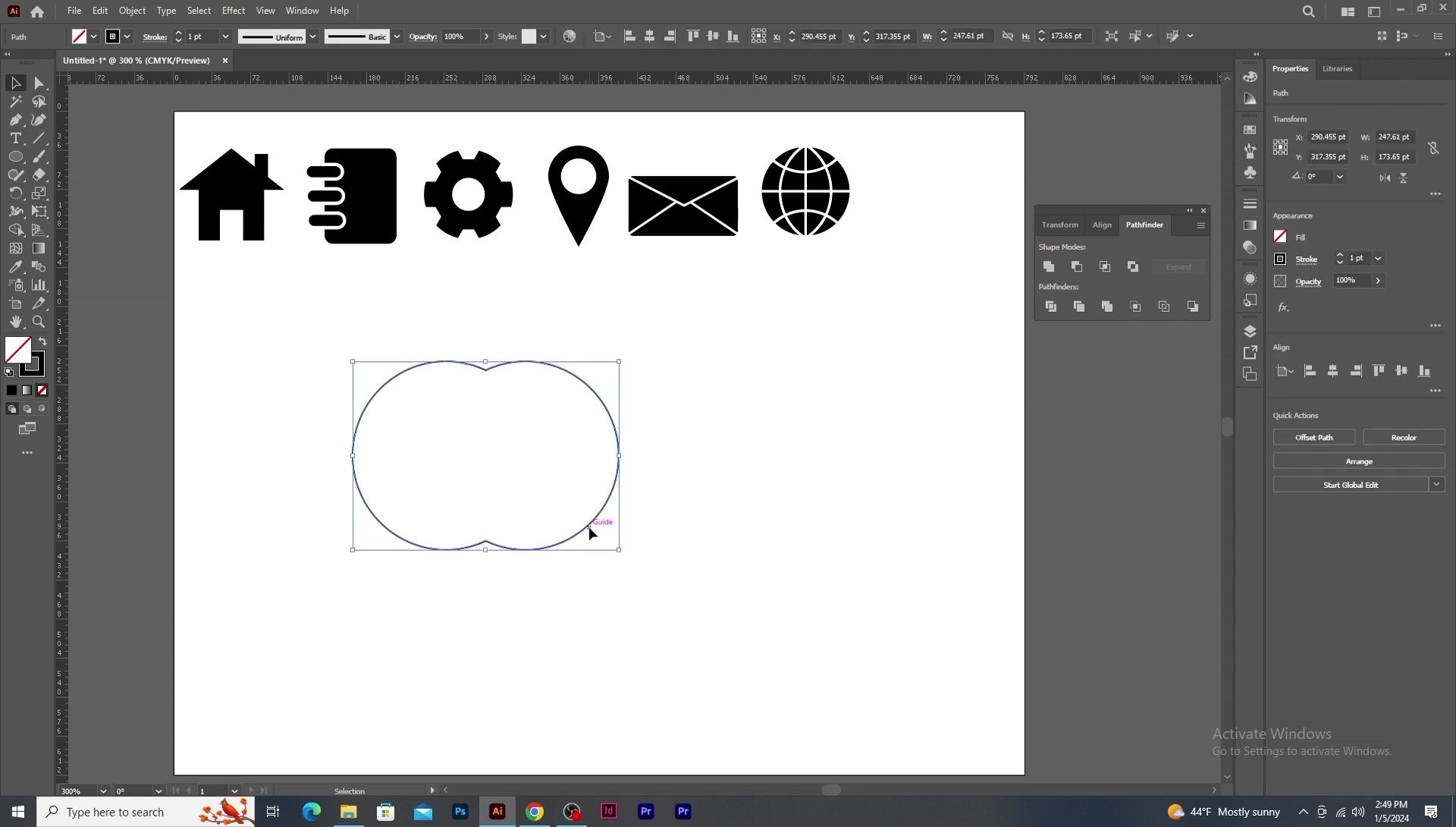Image resolution: width=1456 pixels, height=827 pixels.
Task: Switch to the Align panel tab
Action: (1102, 225)
